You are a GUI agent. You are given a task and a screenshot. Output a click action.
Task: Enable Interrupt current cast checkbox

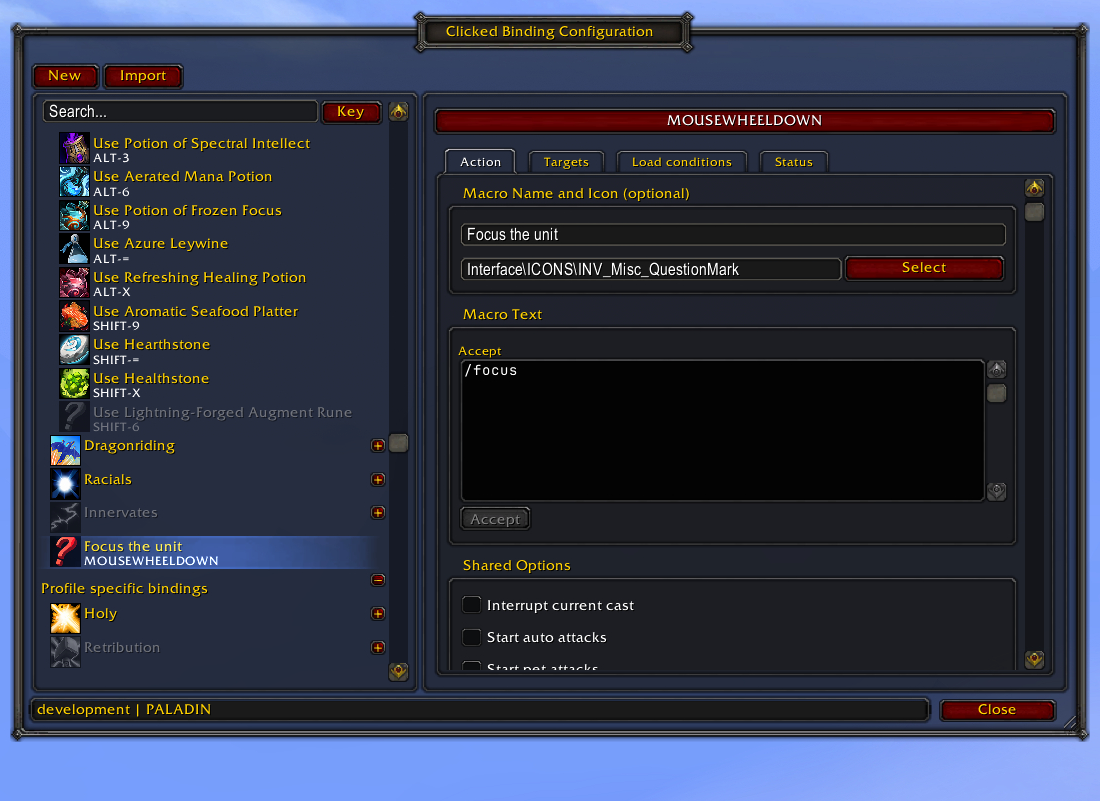pos(471,605)
